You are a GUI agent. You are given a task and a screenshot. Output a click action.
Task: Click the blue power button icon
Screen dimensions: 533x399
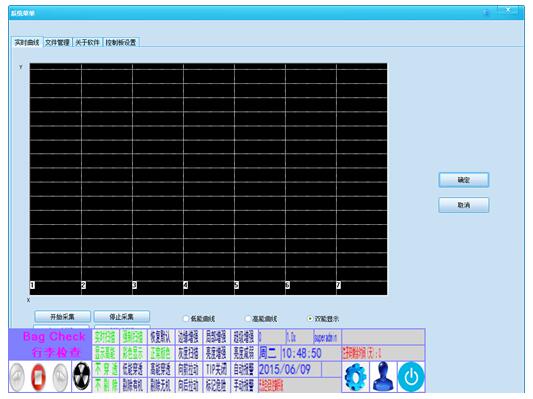[x=411, y=377]
